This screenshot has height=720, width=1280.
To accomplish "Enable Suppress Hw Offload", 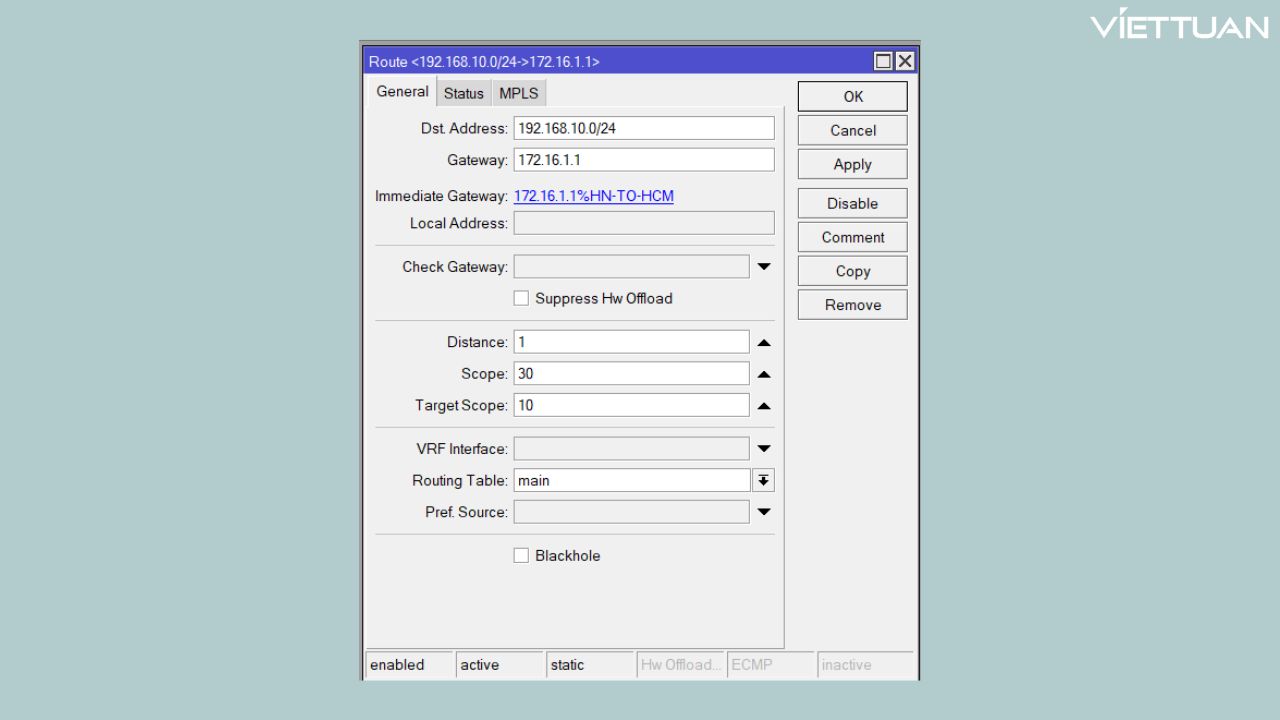I will point(521,298).
